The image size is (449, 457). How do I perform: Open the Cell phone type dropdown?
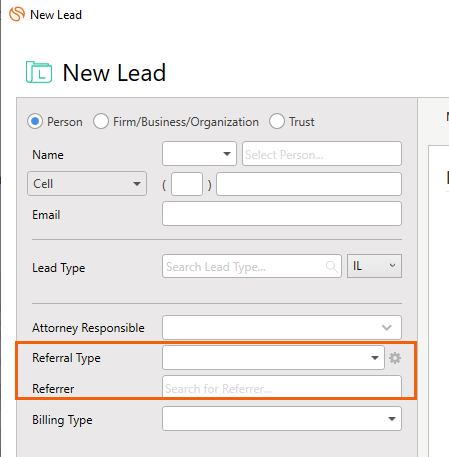[87, 184]
